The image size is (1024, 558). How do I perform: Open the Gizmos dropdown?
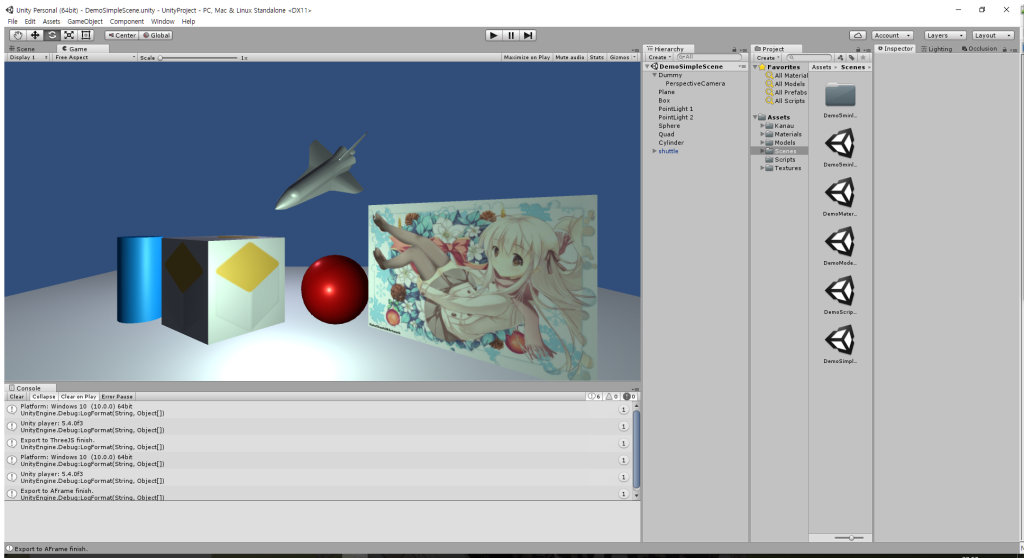pyautogui.click(x=622, y=57)
